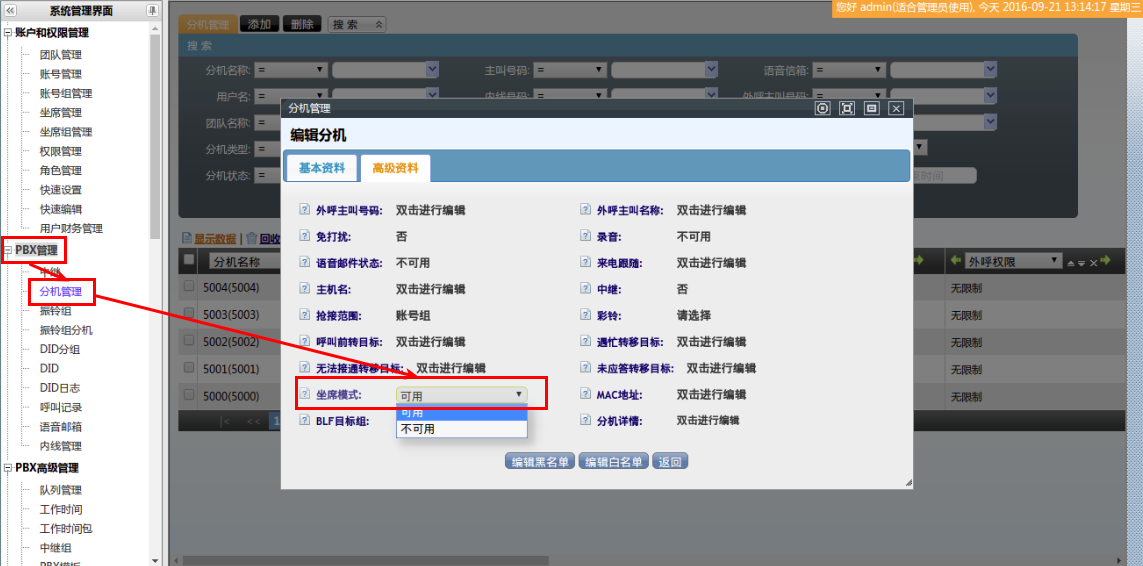Click the 编辑黑名单 button
The width and height of the screenshot is (1143, 566).
click(x=540, y=462)
